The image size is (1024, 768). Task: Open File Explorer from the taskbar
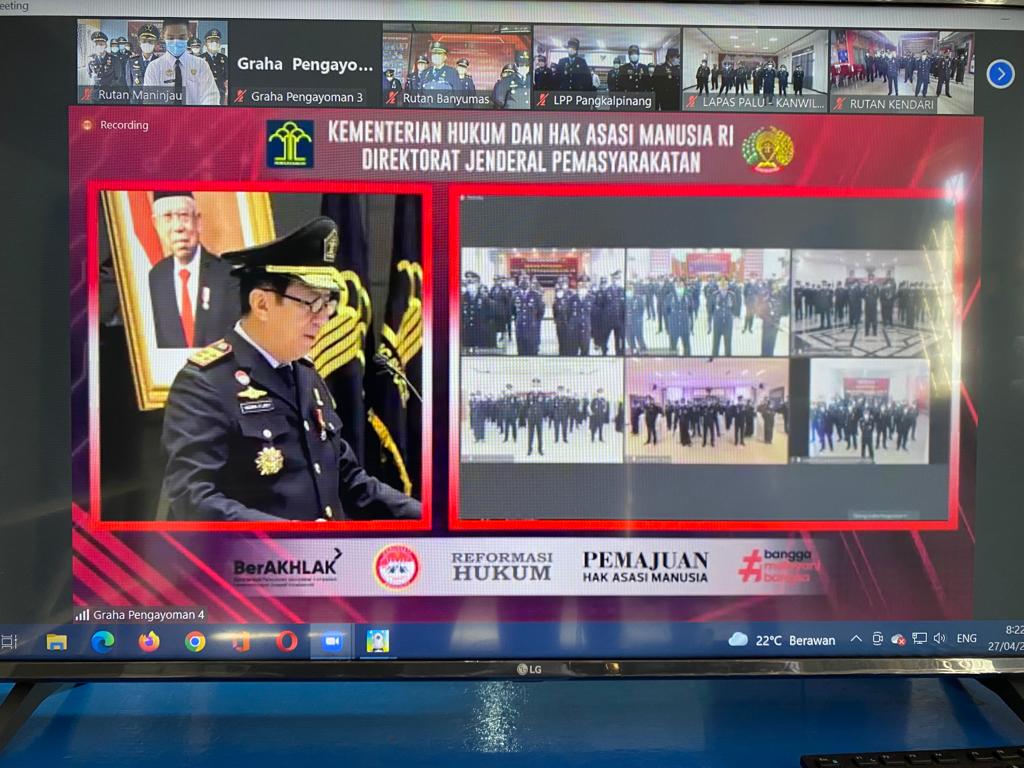click(x=57, y=642)
